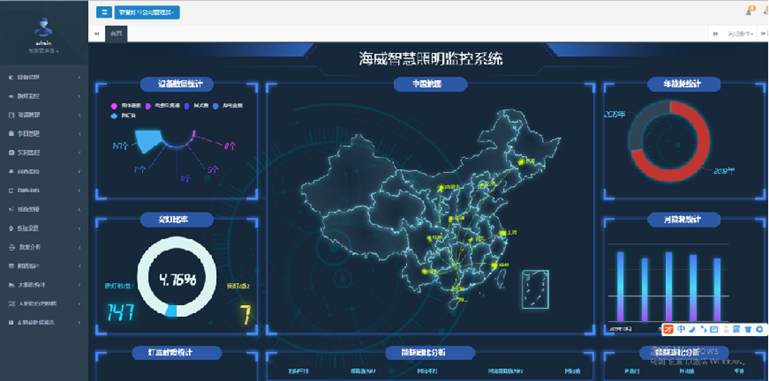Expand the 数据分析 menu chevron

(79, 247)
